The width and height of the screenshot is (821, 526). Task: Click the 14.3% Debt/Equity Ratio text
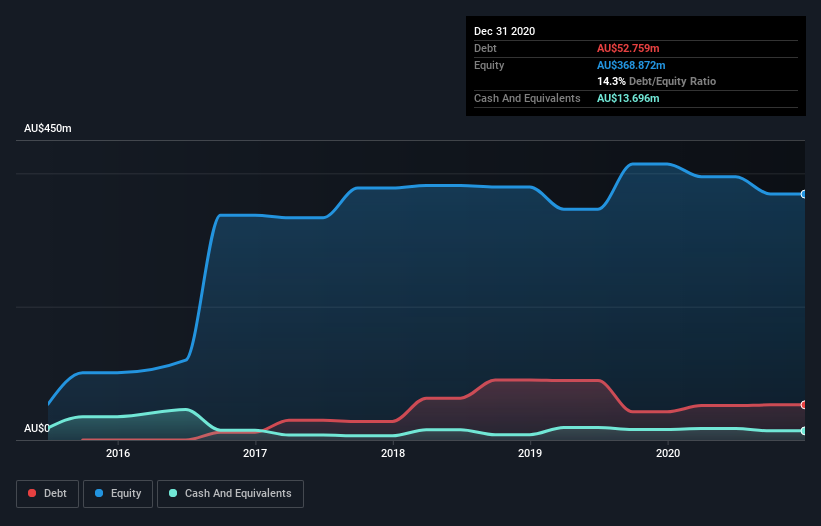pos(657,81)
